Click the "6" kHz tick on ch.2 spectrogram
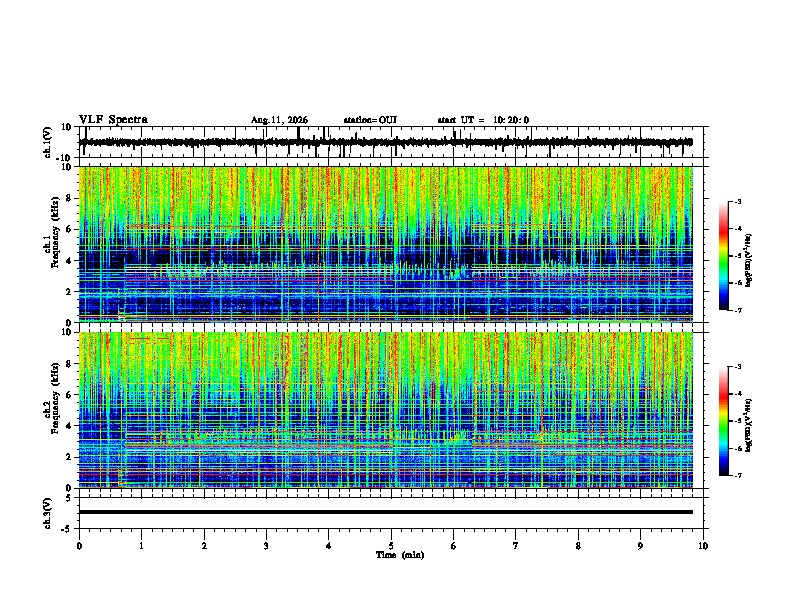This screenshot has height=612, width=792. 69,395
